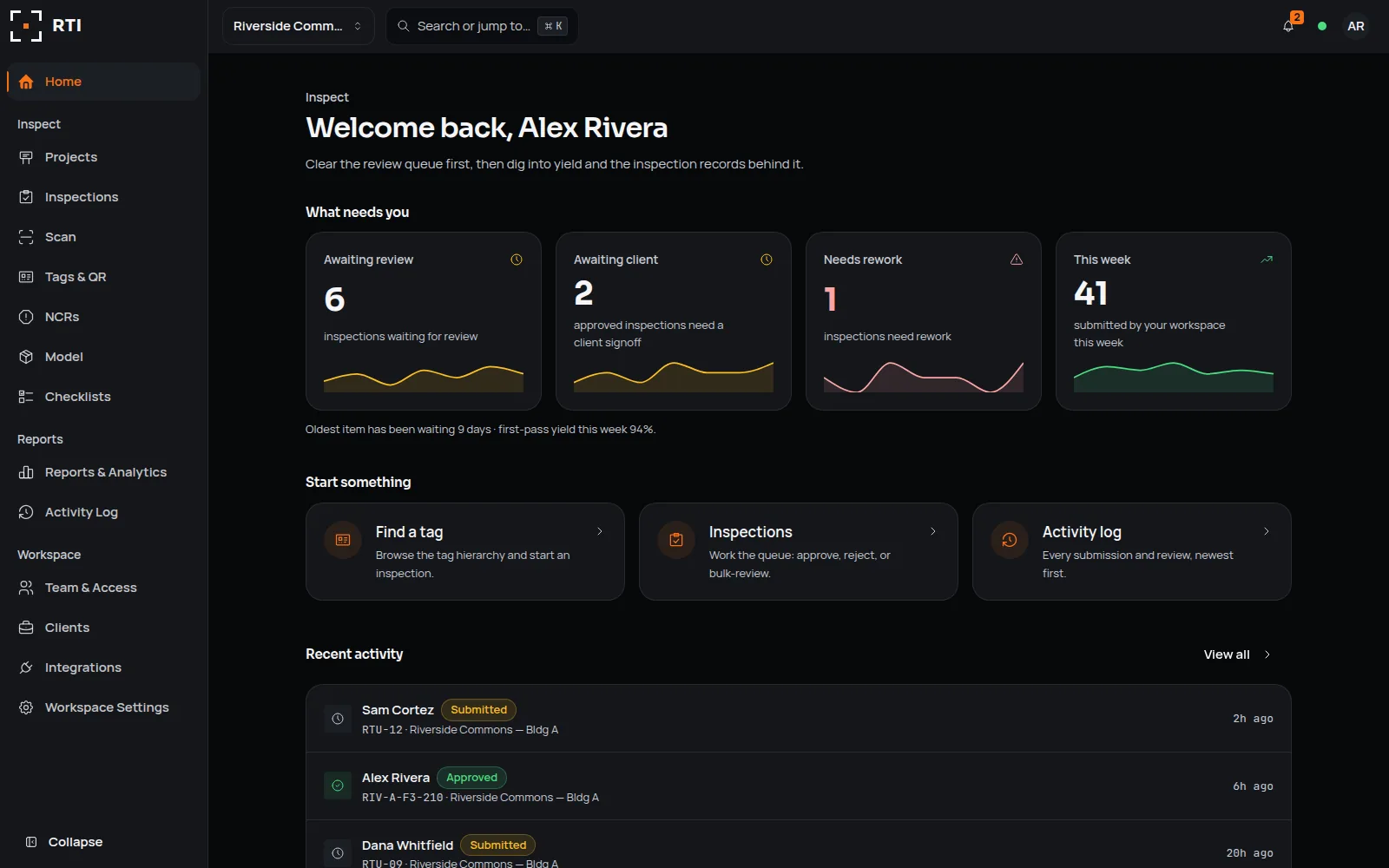1389x868 pixels.
Task: Open the Activity log card title
Action: tap(1082, 532)
